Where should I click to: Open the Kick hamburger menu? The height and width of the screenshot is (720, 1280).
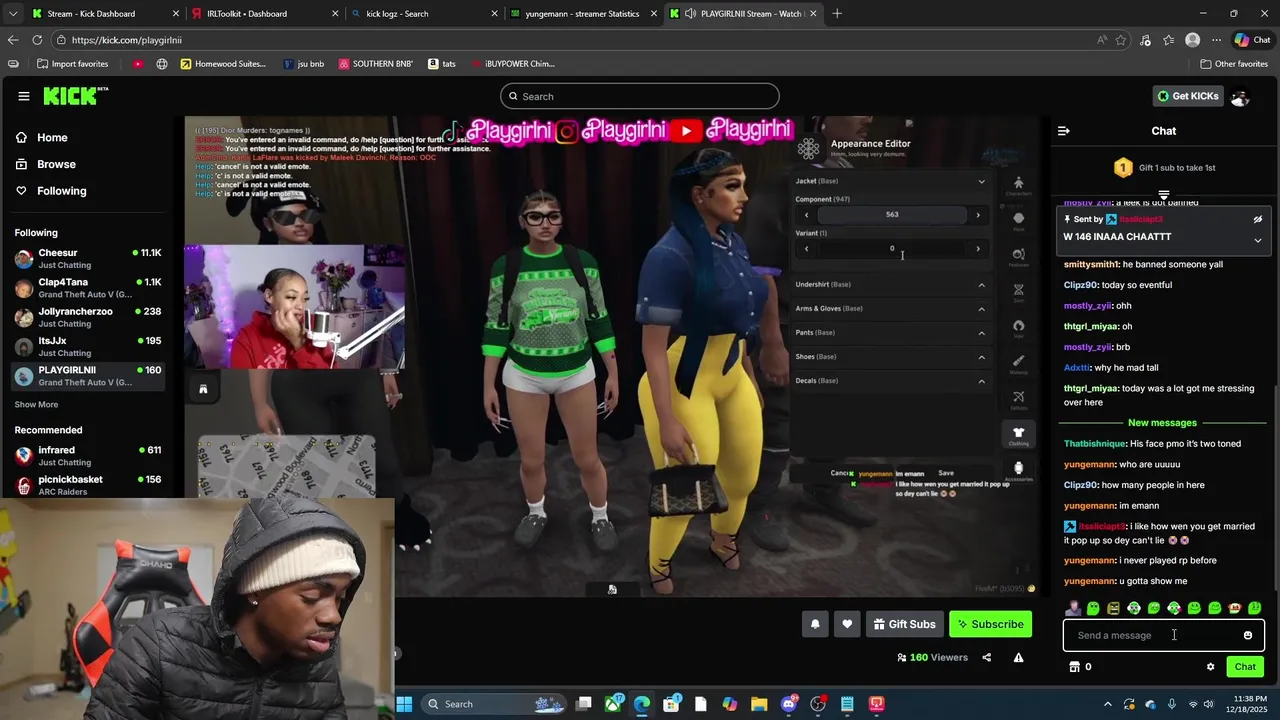tap(23, 96)
